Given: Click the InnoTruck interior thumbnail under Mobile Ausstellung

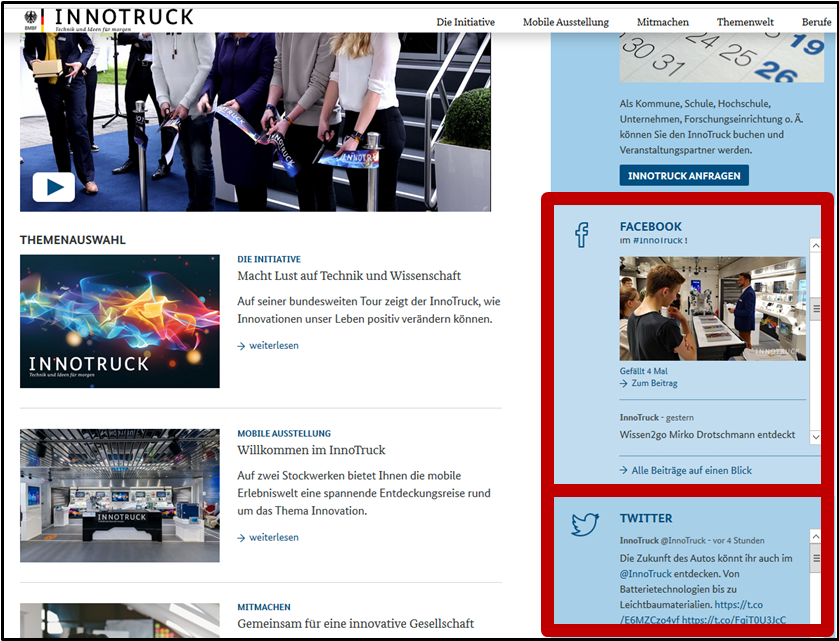Looking at the screenshot, I should (119, 495).
